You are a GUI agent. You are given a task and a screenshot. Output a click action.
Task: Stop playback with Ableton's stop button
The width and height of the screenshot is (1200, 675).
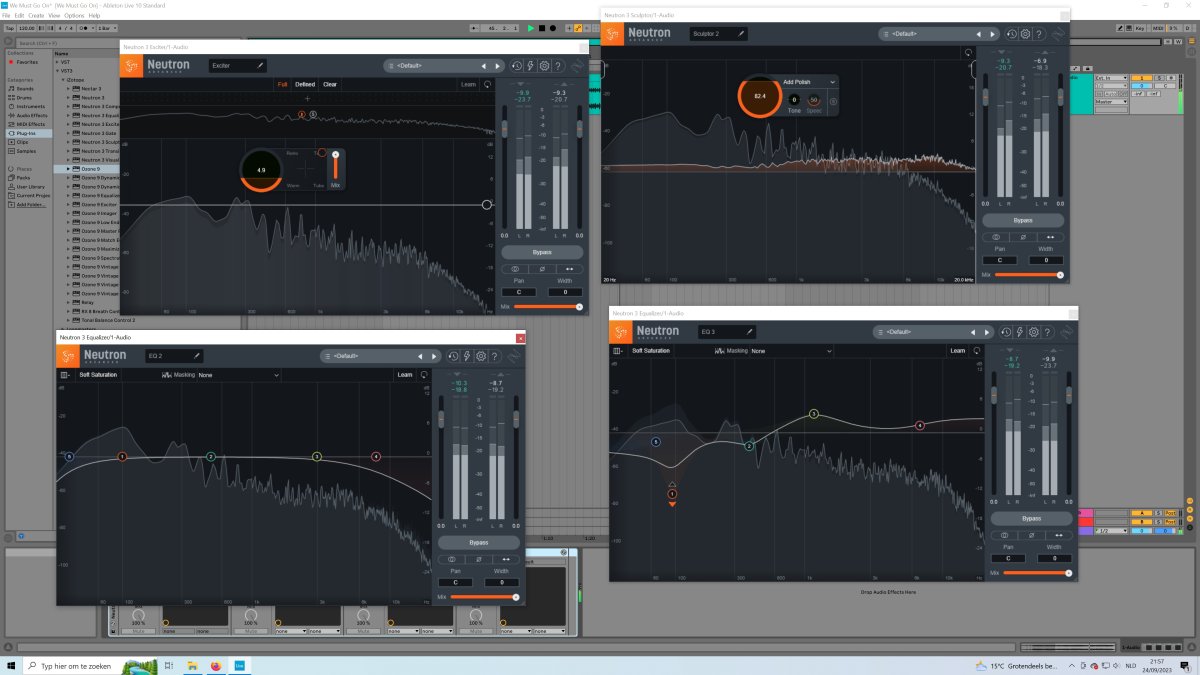(541, 28)
